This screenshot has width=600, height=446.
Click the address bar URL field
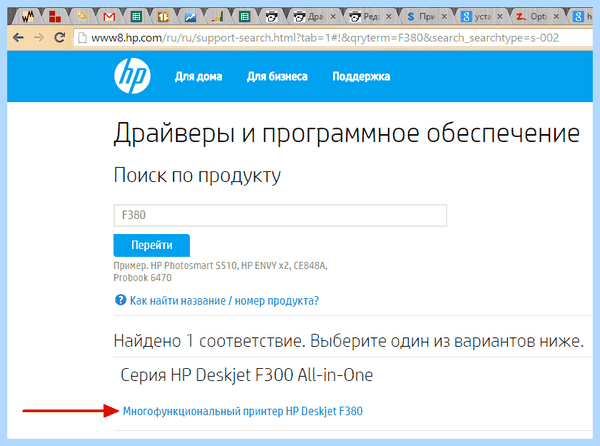point(333,38)
